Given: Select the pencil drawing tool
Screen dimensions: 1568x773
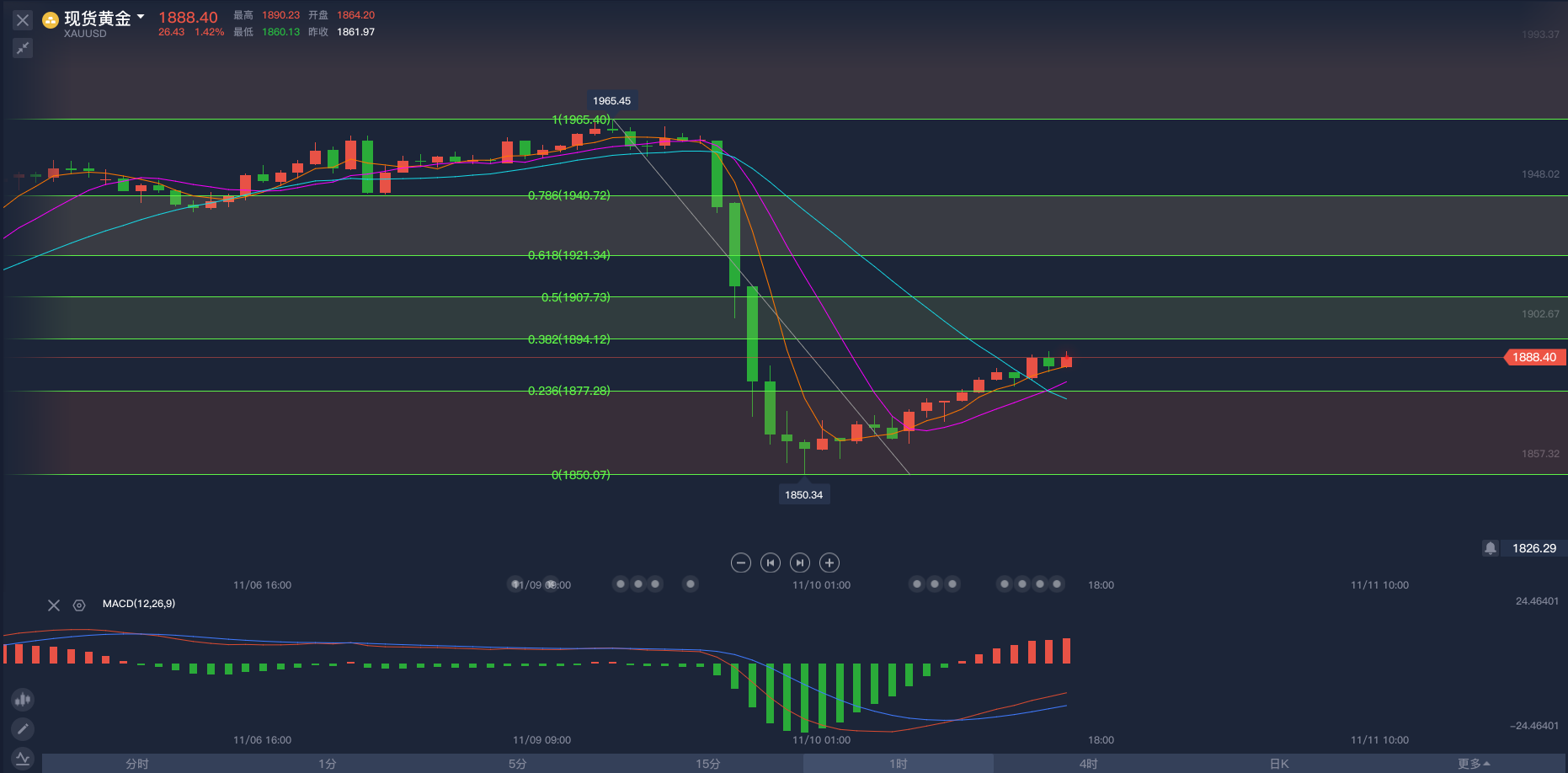Looking at the screenshot, I should click(23, 728).
